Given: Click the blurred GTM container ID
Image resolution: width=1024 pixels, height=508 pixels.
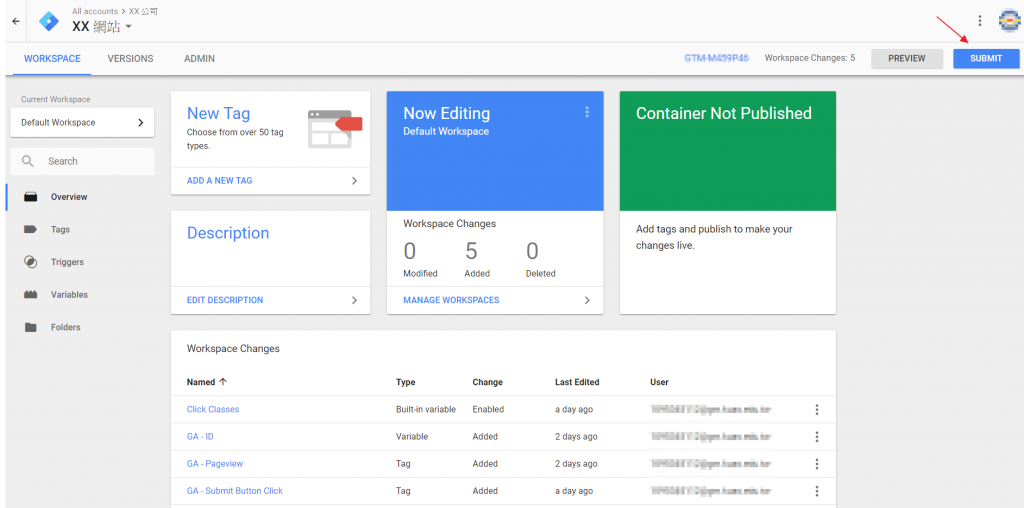Looking at the screenshot, I should point(716,58).
